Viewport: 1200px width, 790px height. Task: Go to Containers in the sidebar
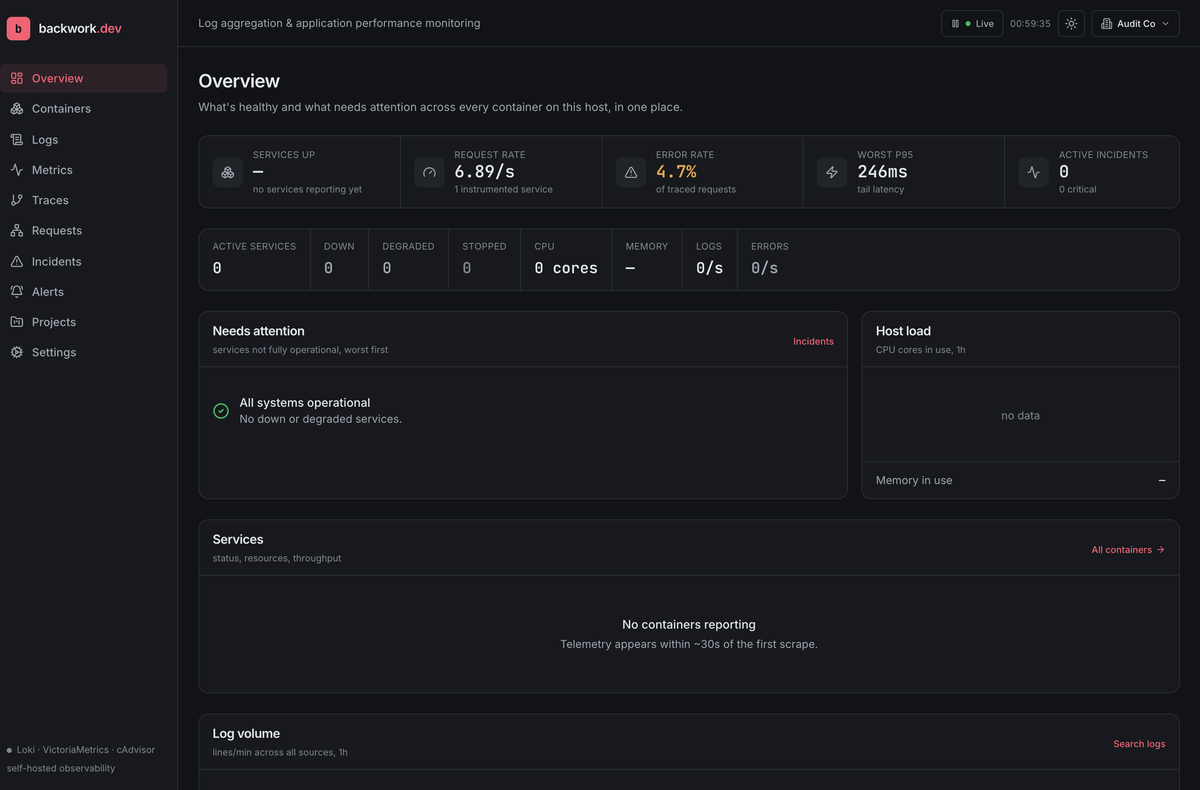click(x=84, y=109)
